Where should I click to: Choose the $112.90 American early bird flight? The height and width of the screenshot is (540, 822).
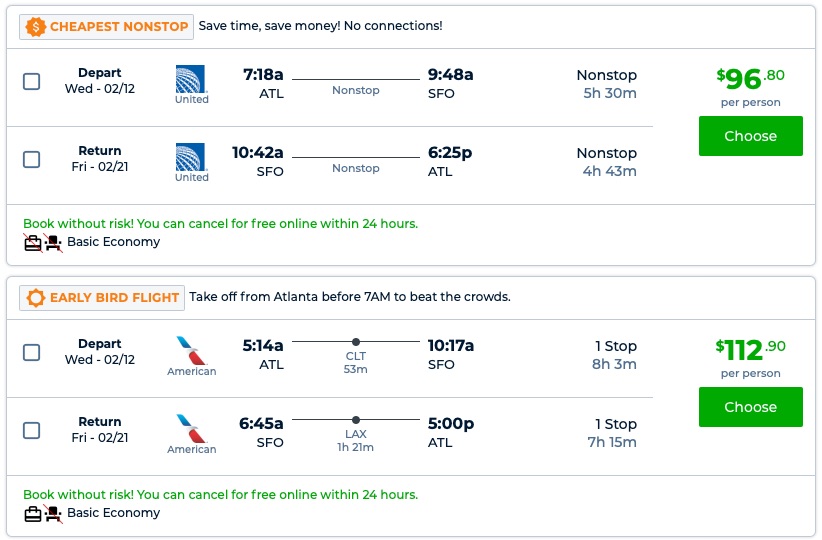point(750,407)
